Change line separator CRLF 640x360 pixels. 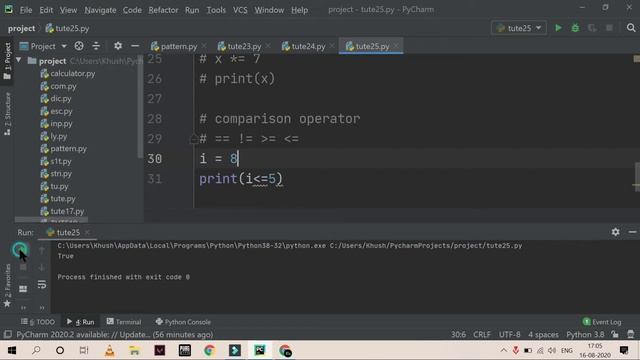[x=482, y=334]
